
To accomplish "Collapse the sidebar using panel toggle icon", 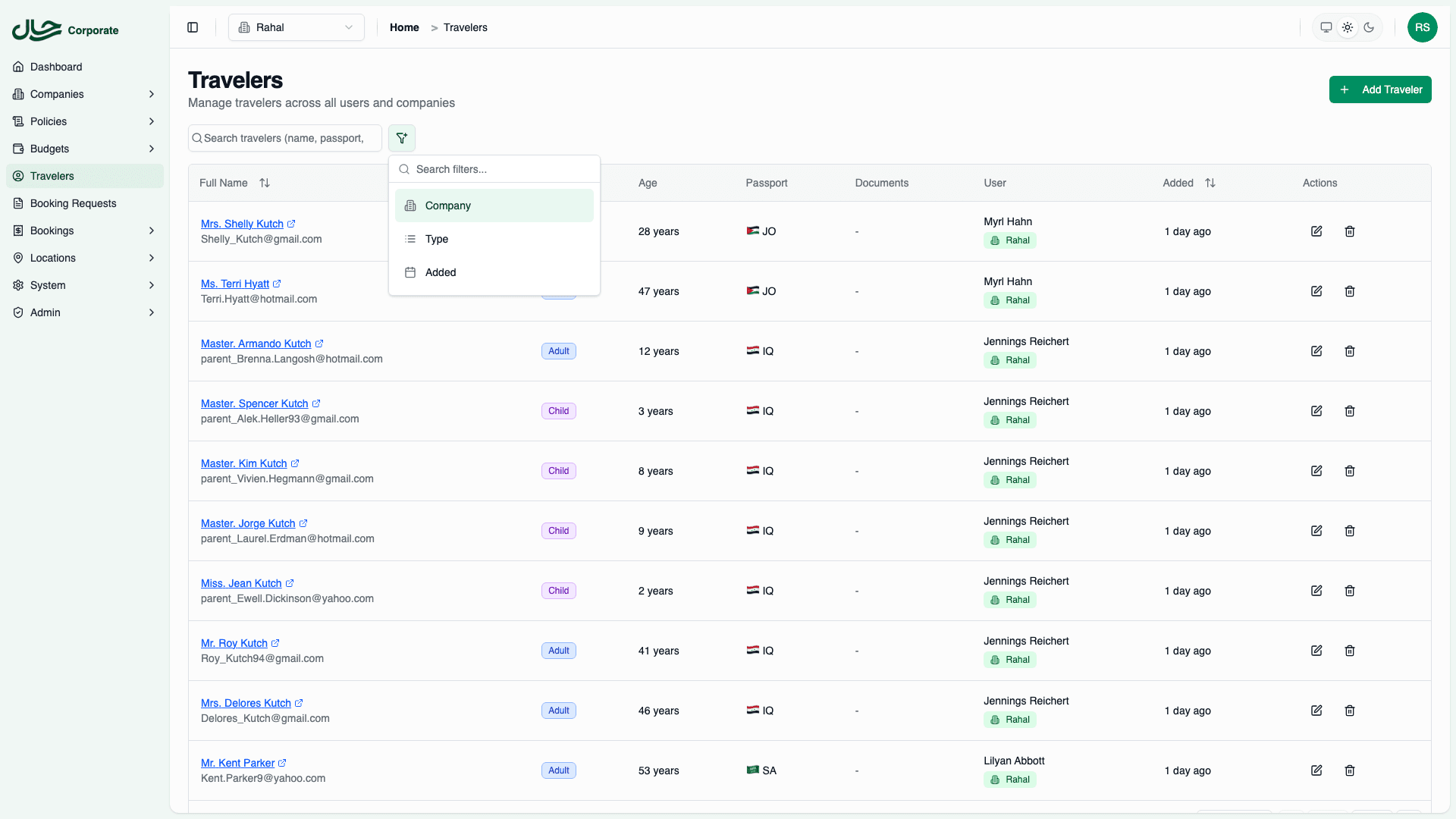I will pyautogui.click(x=192, y=27).
